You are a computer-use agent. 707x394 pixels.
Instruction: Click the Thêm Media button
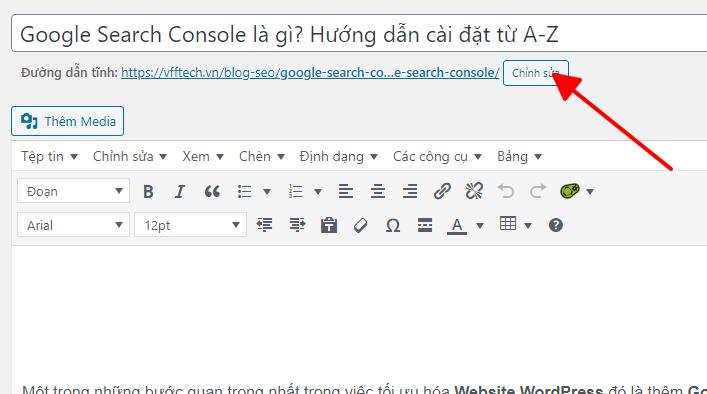pyautogui.click(x=68, y=121)
